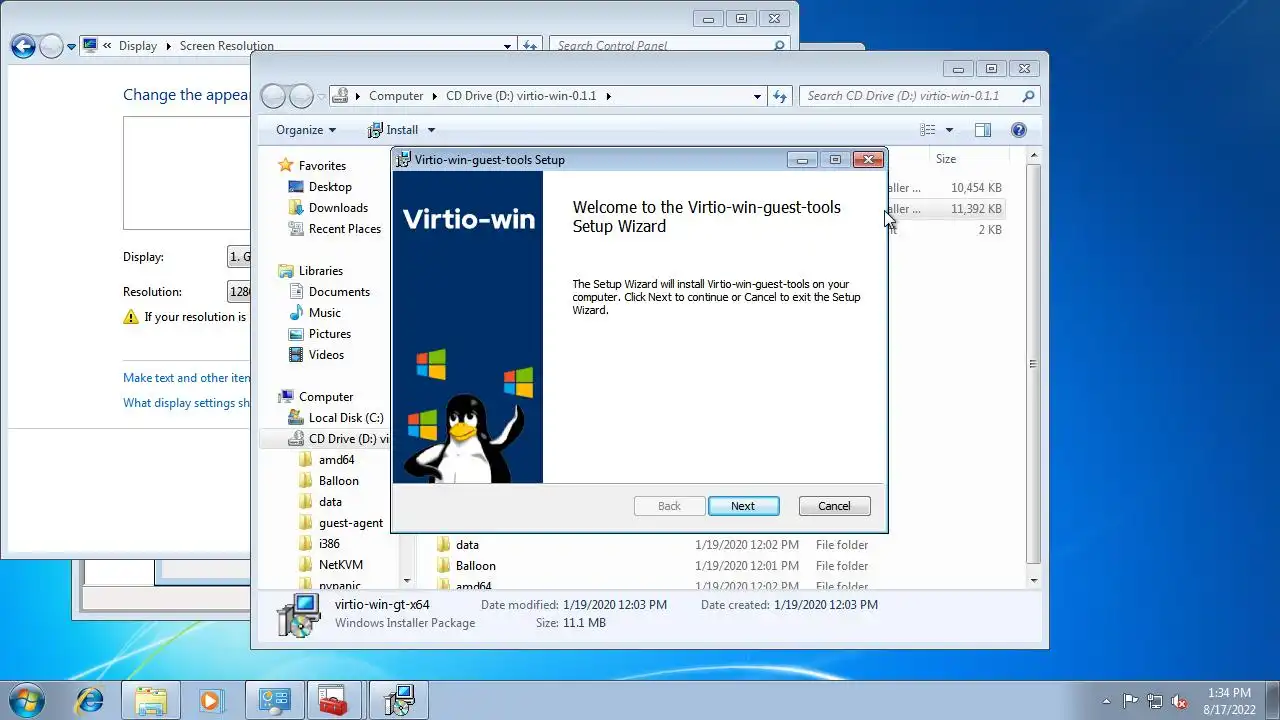Click the muted volume tray icon

click(1179, 701)
